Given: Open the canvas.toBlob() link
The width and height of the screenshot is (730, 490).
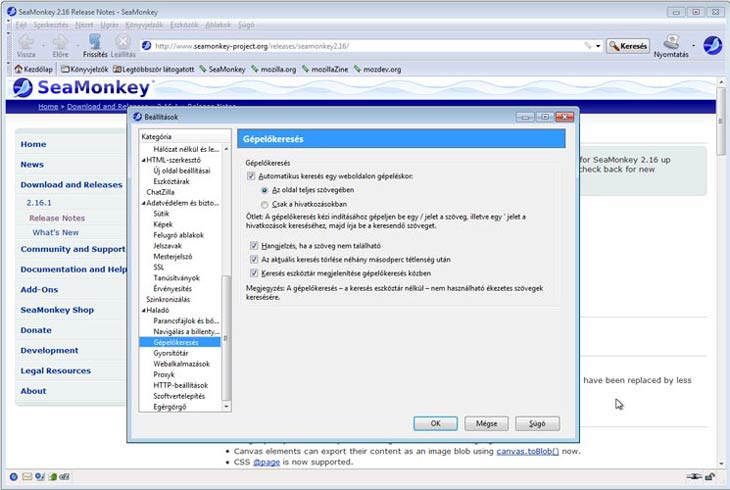Looking at the screenshot, I should click(x=527, y=451).
